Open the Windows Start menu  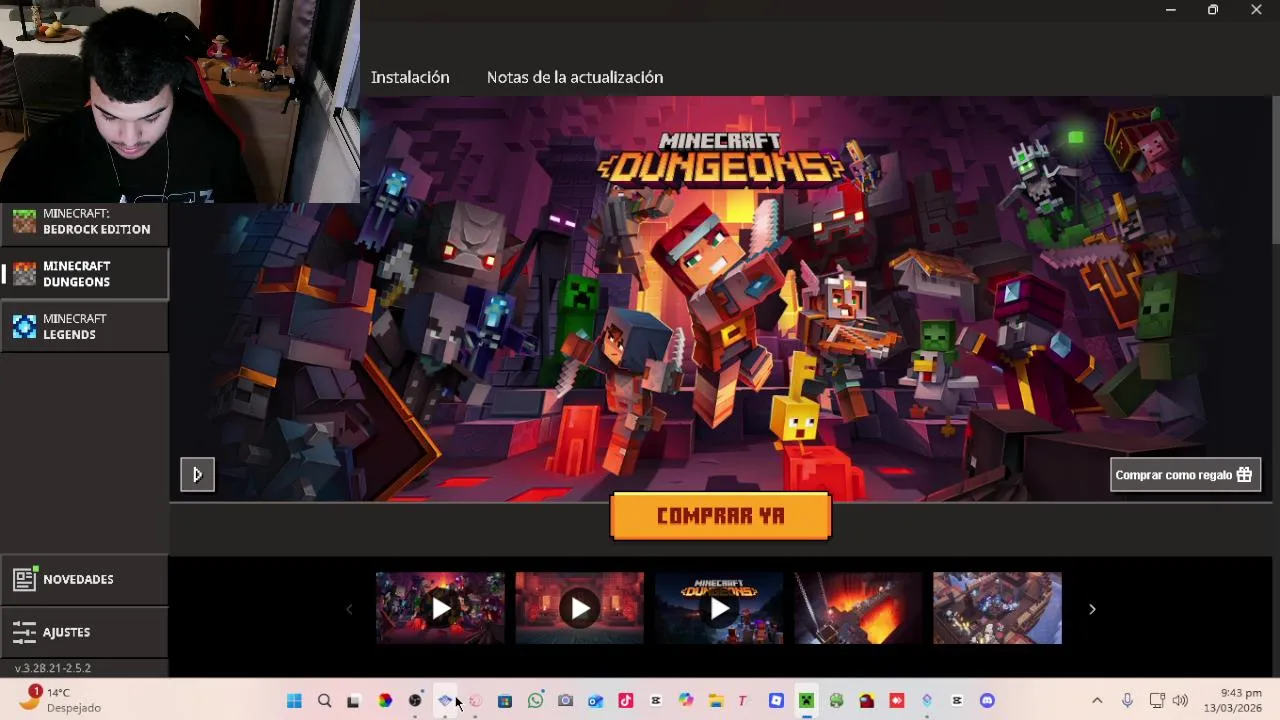tap(294, 701)
